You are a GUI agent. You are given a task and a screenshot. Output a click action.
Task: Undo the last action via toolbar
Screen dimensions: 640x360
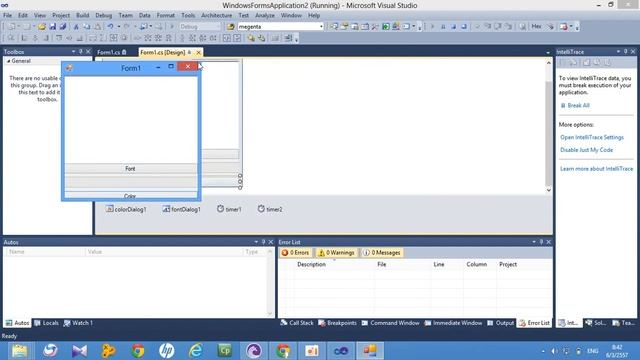pos(111,27)
